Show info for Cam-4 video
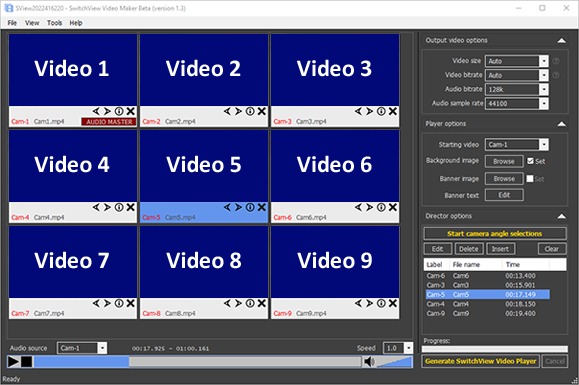Viewport: 579px width, 385px height. (119, 207)
